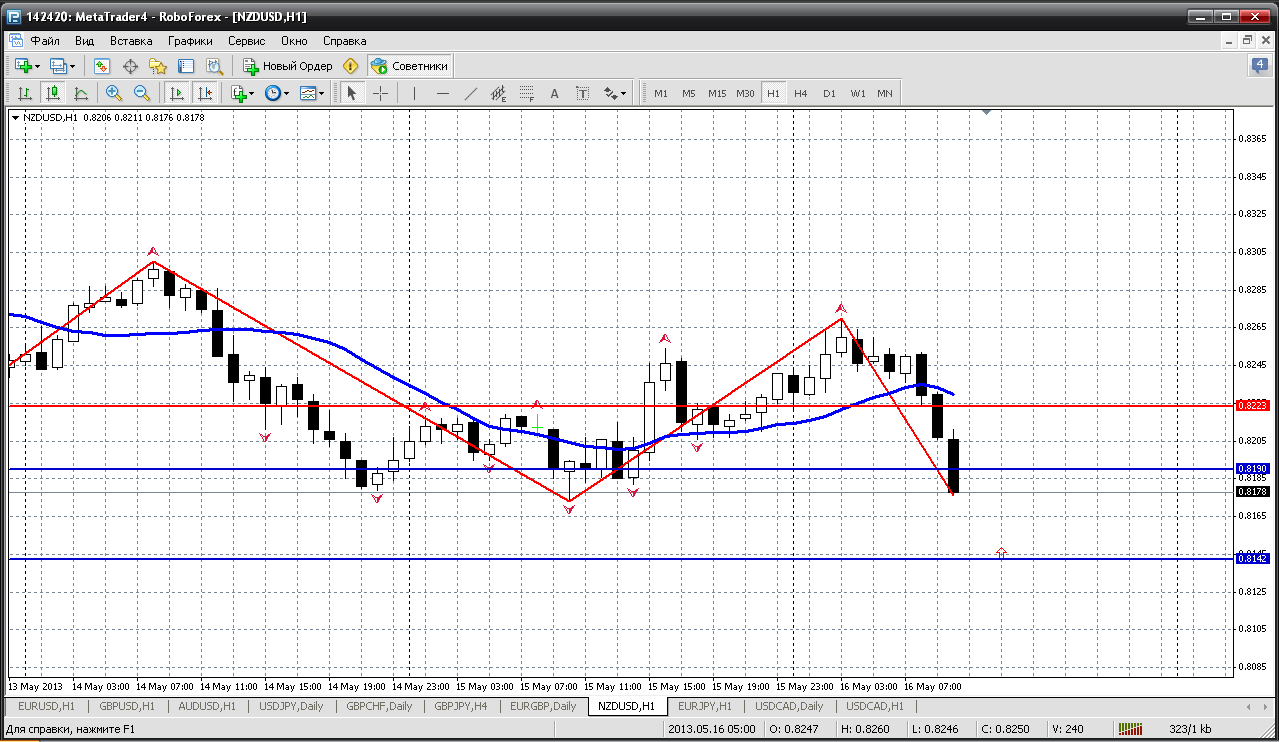Select the M15 timeframe

point(717,93)
